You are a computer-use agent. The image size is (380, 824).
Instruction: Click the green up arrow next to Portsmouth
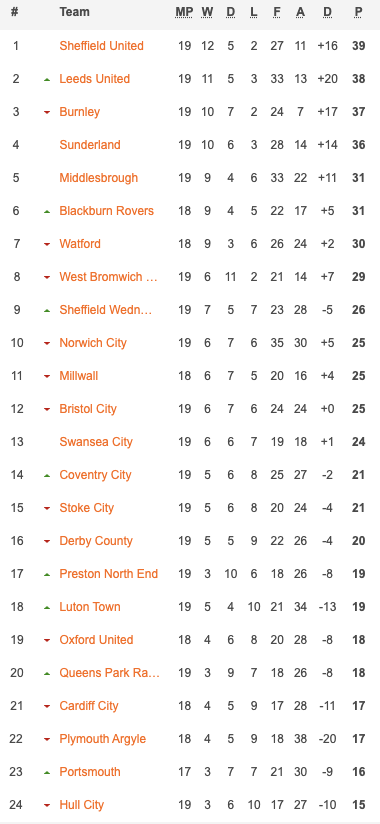[x=47, y=772]
